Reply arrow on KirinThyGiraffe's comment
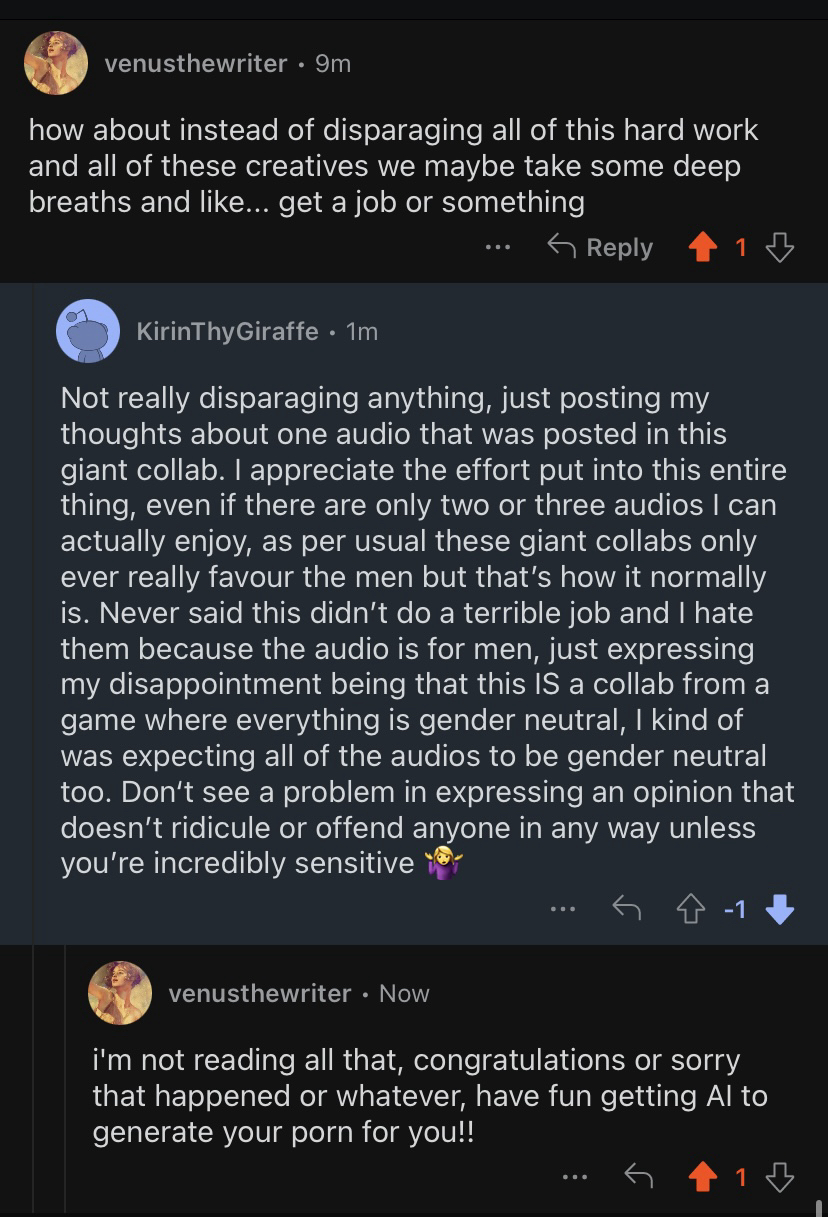Screen dimensions: 828x1217 pyautogui.click(x=626, y=908)
